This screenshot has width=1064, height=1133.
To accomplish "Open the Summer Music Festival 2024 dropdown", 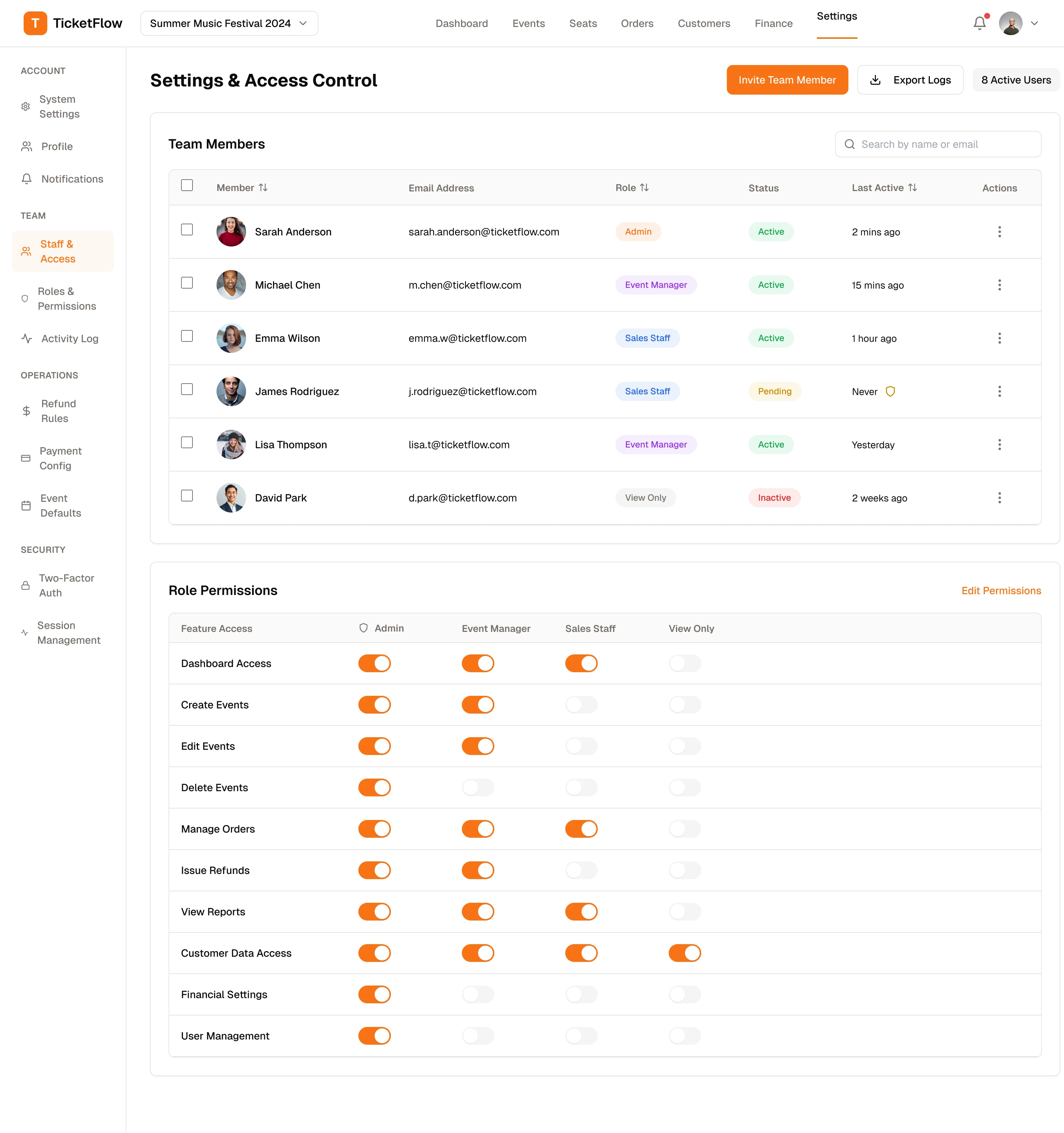I will pos(229,23).
